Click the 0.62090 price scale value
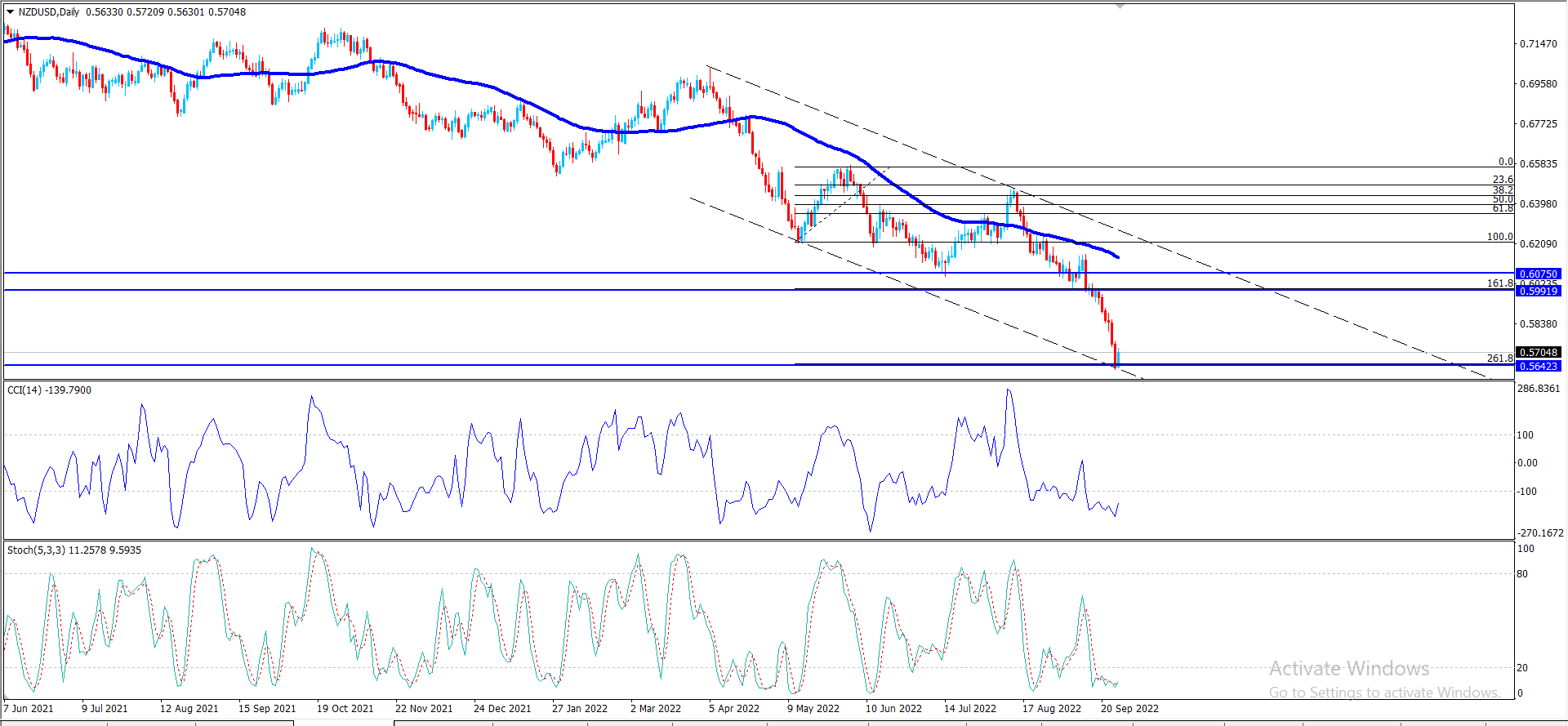 click(x=1538, y=244)
